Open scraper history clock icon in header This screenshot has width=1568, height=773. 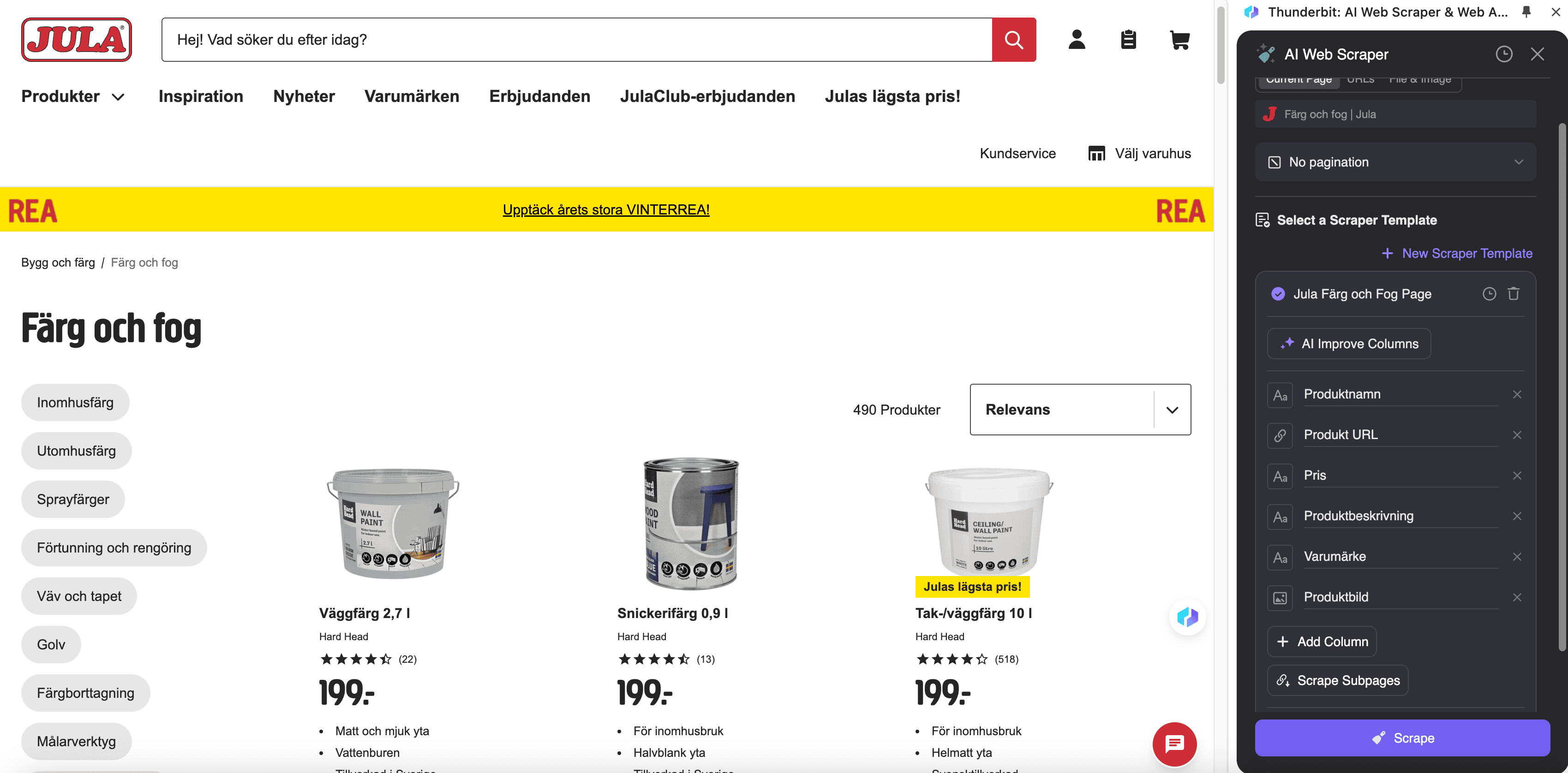click(1503, 54)
